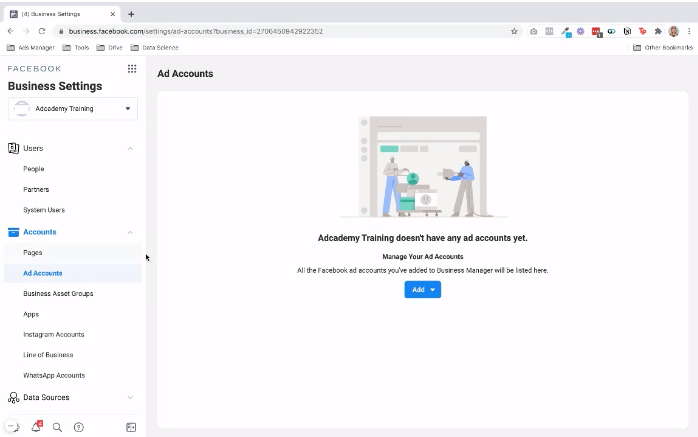The image size is (698, 437).
Task: Open System Users settings
Action: point(44,210)
